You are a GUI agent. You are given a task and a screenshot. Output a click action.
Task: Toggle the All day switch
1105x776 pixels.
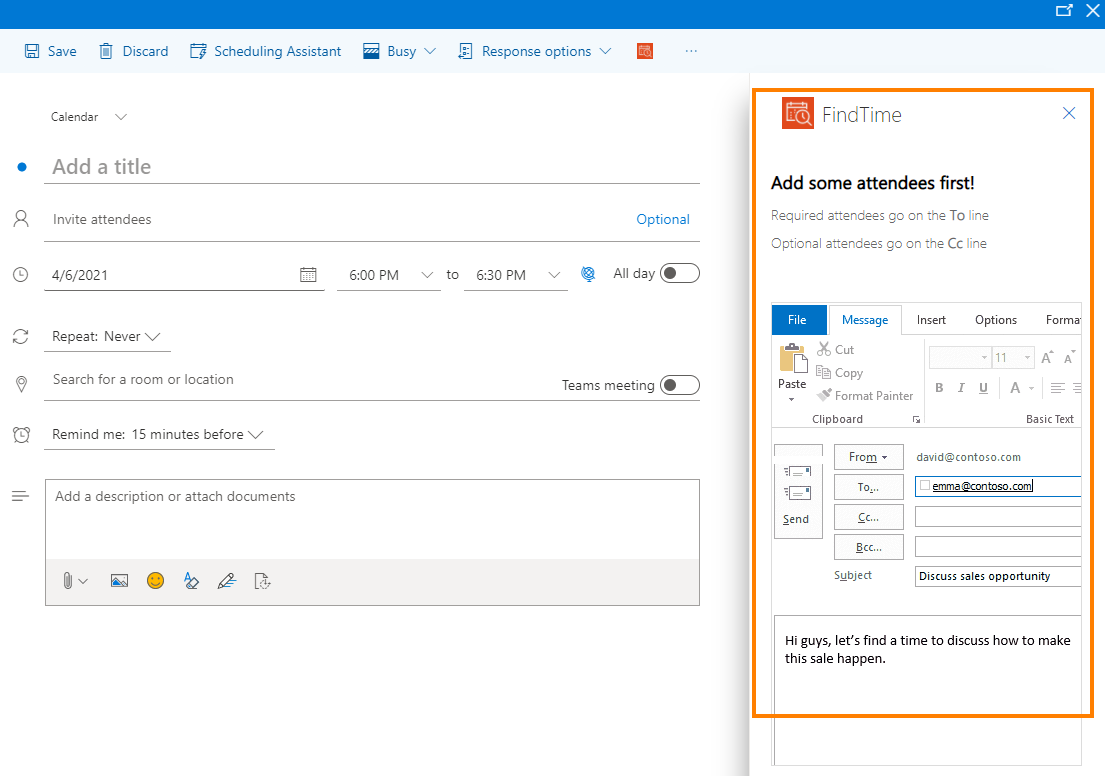679,273
